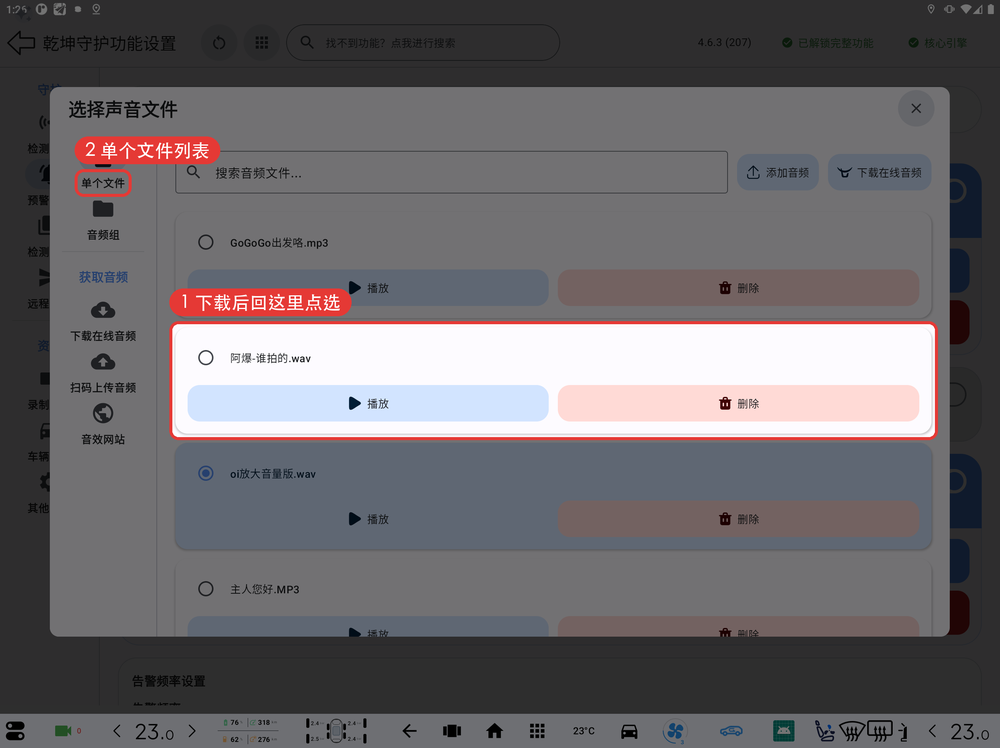Switch to the 音频组 audio group folder
This screenshot has height=748, width=1000.
[103, 221]
